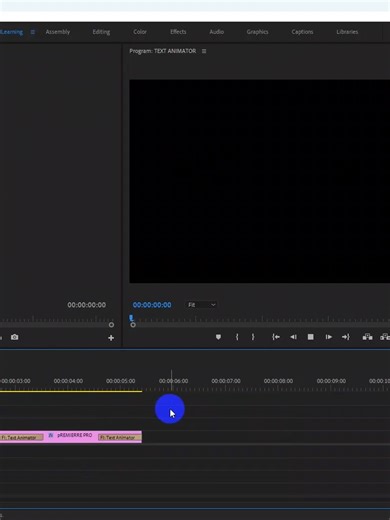Click the Lift button
The width and height of the screenshot is (390, 520).
click(368, 337)
